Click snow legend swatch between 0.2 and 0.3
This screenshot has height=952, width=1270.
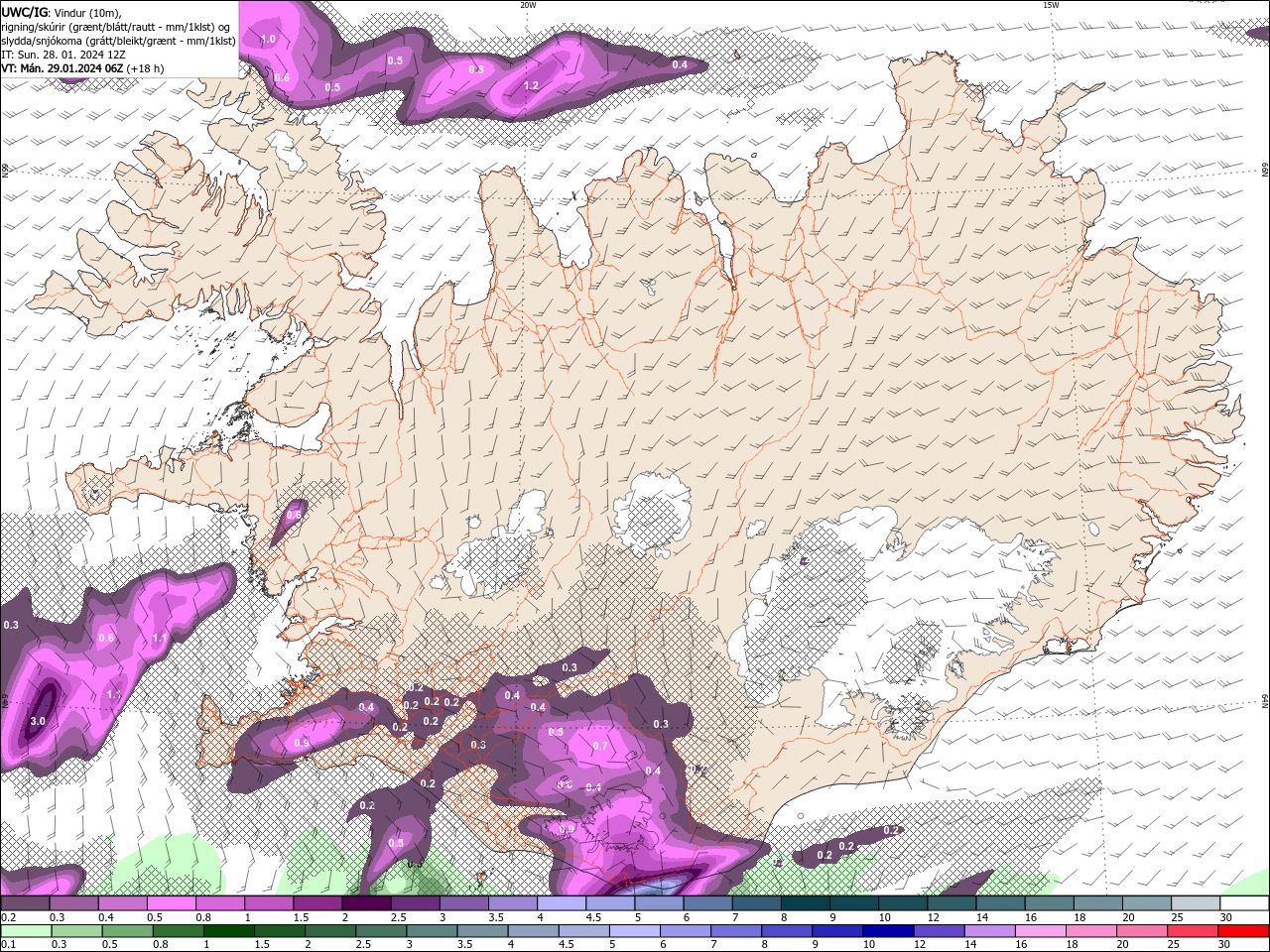click(x=25, y=903)
